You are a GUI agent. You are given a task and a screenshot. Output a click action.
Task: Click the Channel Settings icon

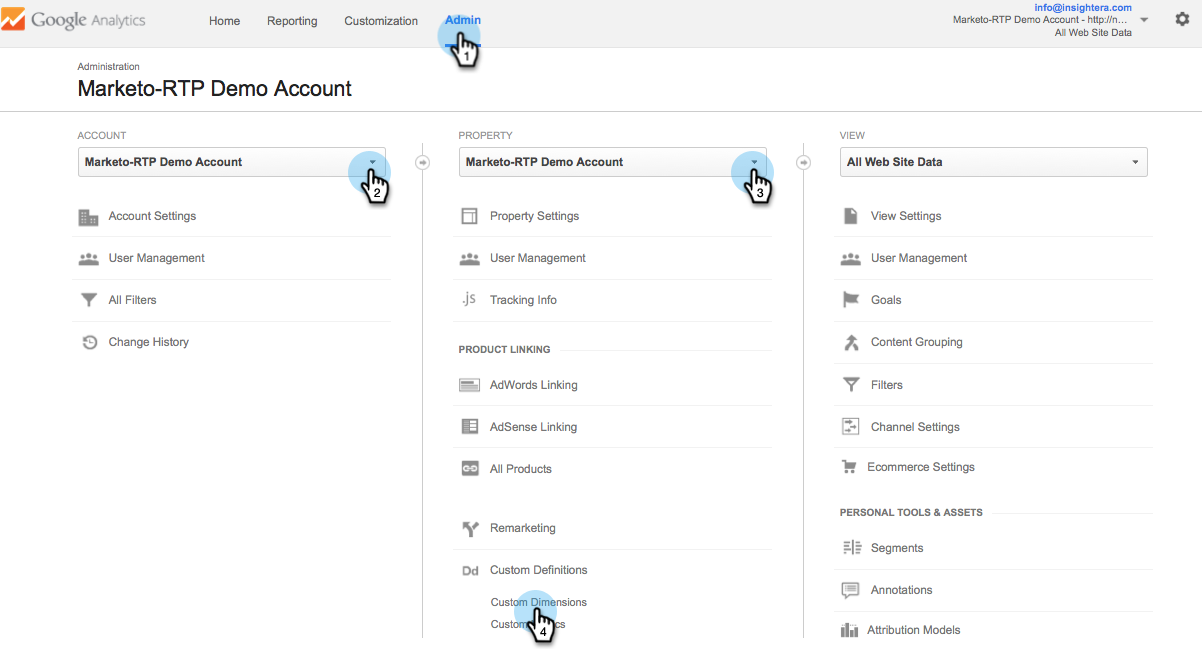pyautogui.click(x=851, y=427)
